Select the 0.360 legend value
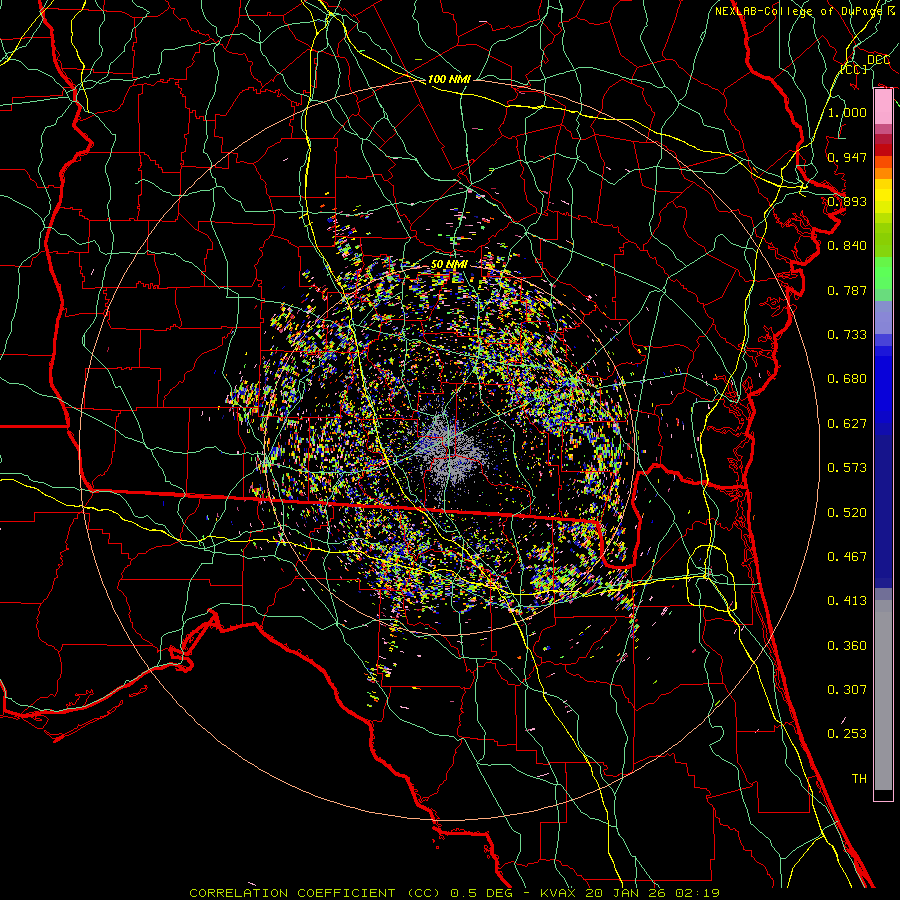900x900 pixels. pyautogui.click(x=847, y=646)
